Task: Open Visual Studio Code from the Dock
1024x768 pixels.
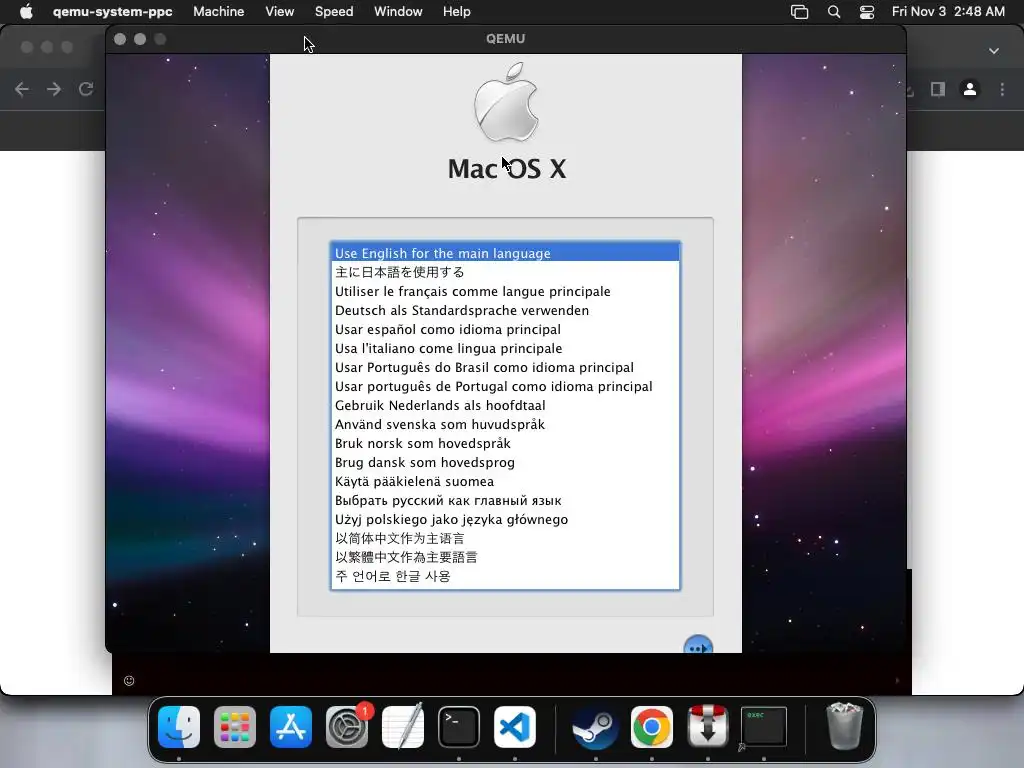Action: click(515, 727)
